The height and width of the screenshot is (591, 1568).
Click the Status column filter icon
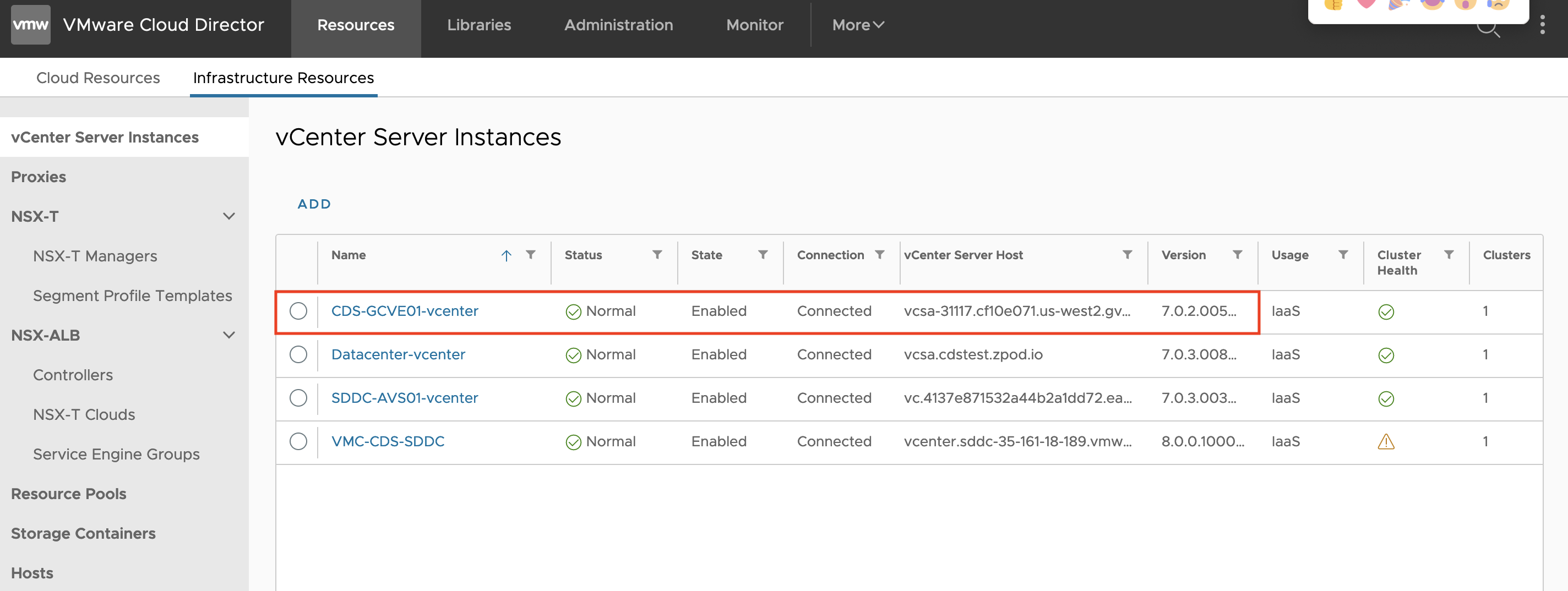(657, 254)
